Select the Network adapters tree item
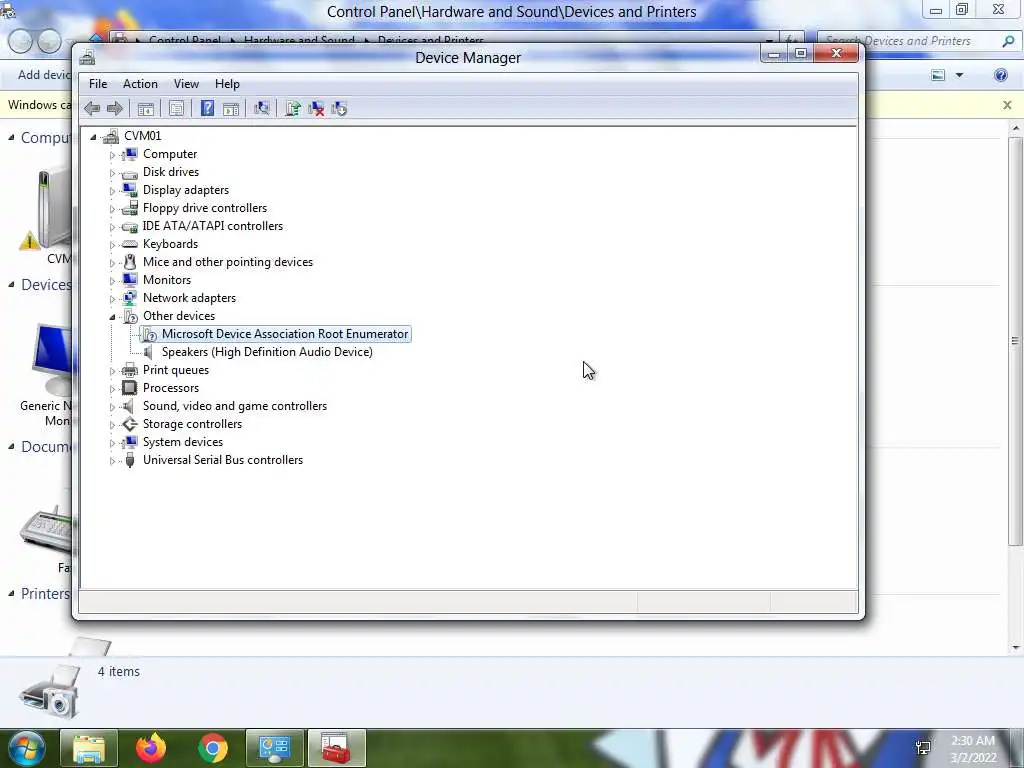This screenshot has height=768, width=1024. pos(189,298)
